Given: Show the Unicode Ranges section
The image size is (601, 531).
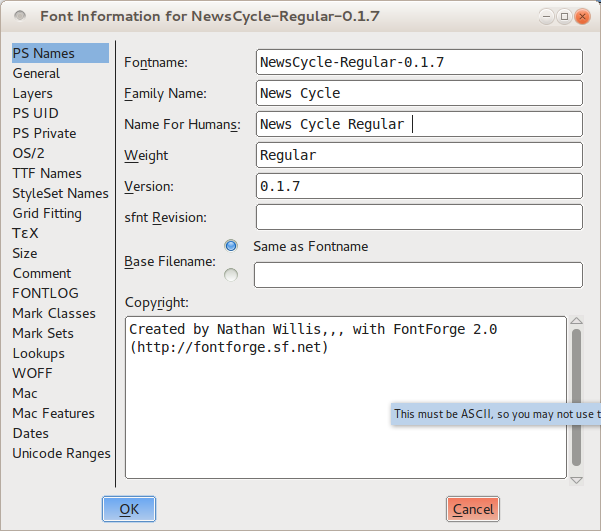Looking at the screenshot, I should click(x=61, y=453).
